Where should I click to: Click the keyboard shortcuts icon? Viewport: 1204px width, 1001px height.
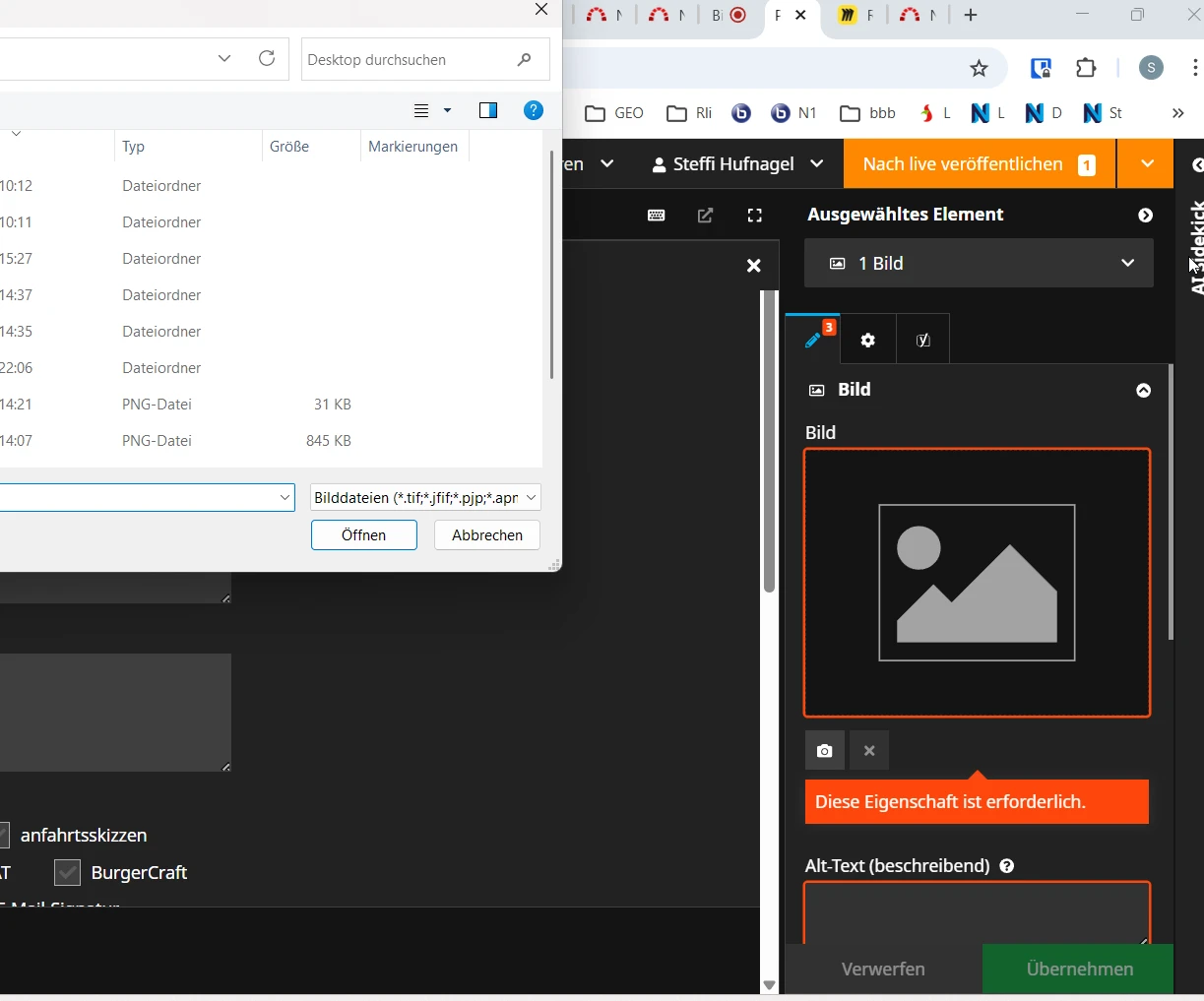point(657,216)
